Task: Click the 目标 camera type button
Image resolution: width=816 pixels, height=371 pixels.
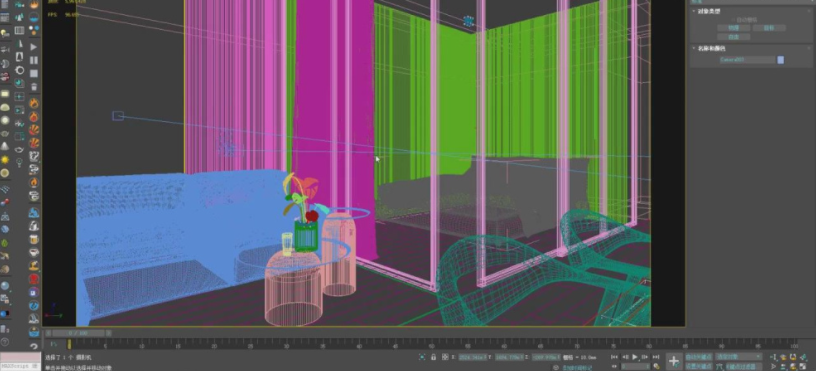Action: 769,28
